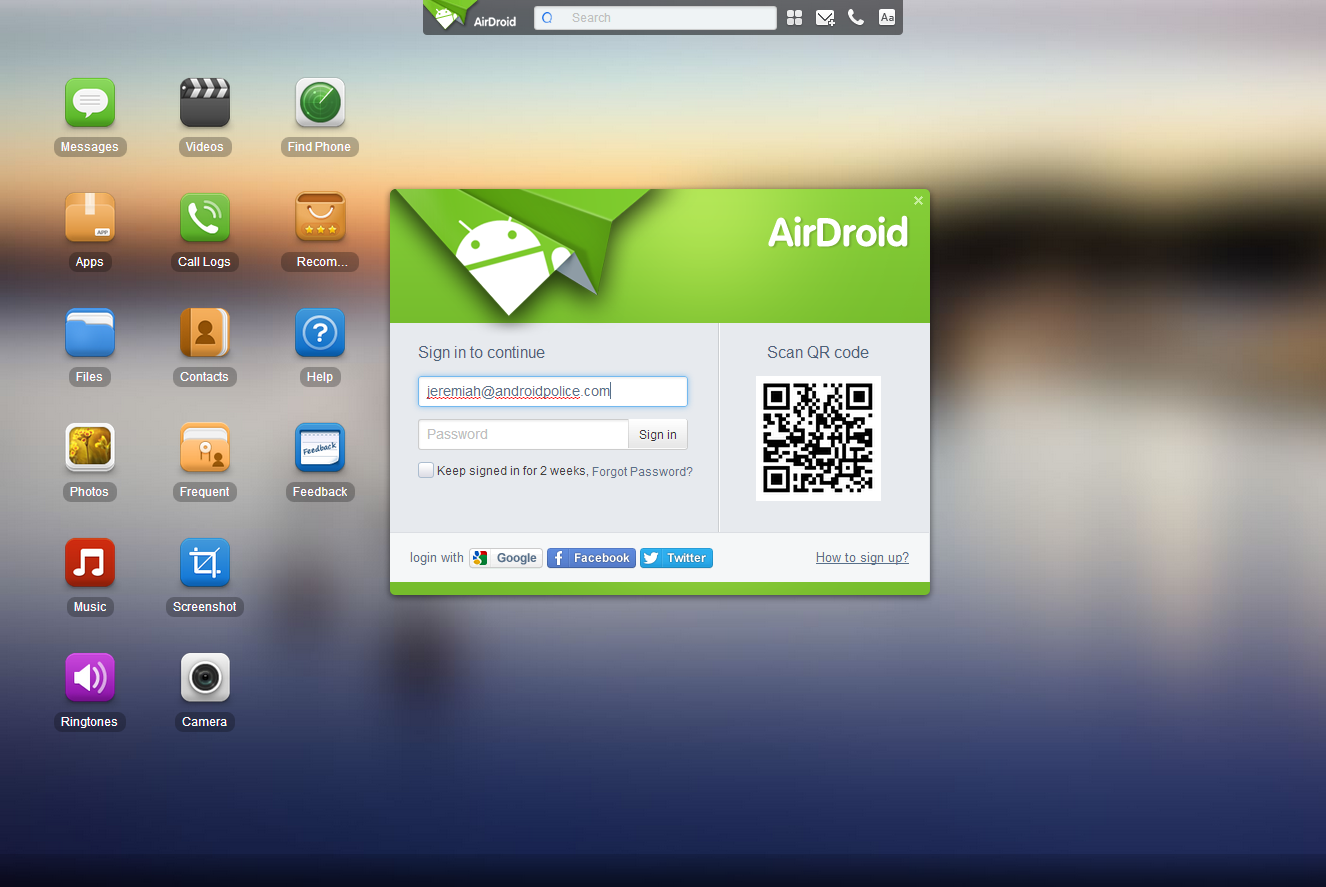Launch Find Phone
The height and width of the screenshot is (887, 1326).
[319, 102]
